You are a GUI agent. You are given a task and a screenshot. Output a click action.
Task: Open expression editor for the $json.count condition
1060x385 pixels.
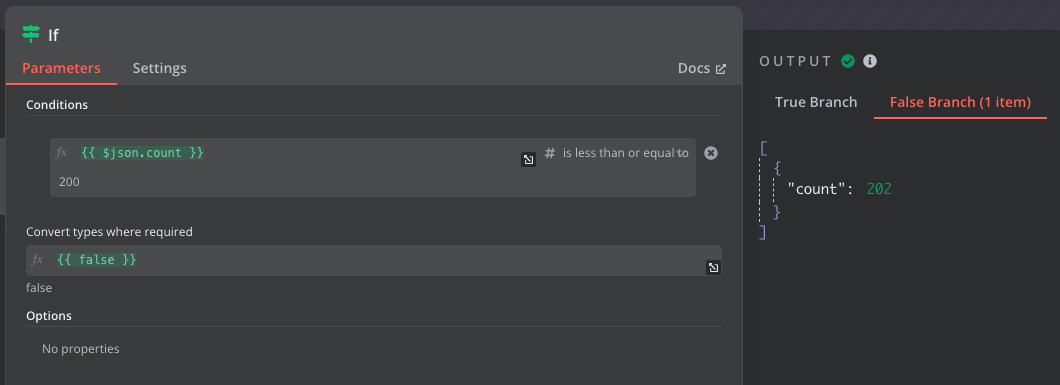(529, 159)
